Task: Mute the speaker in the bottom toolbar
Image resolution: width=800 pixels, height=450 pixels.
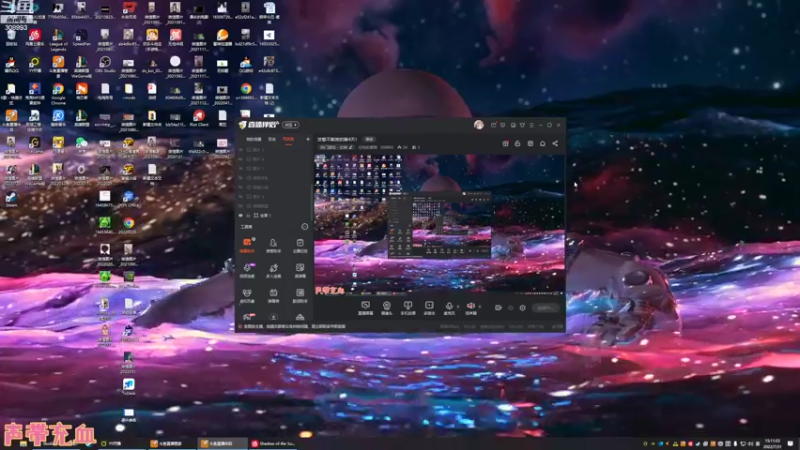Action: 470,308
